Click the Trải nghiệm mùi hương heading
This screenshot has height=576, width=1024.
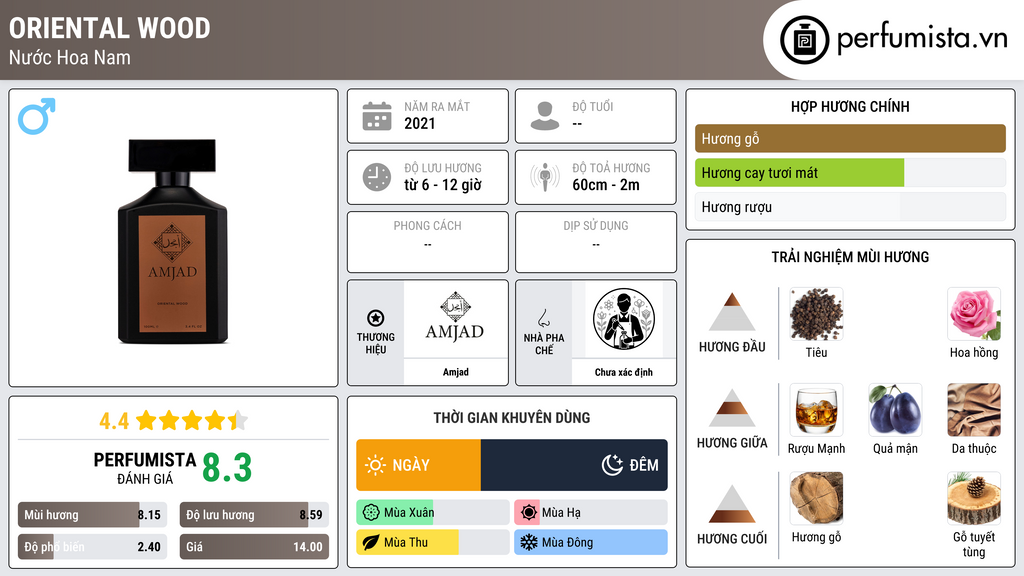[x=850, y=257]
